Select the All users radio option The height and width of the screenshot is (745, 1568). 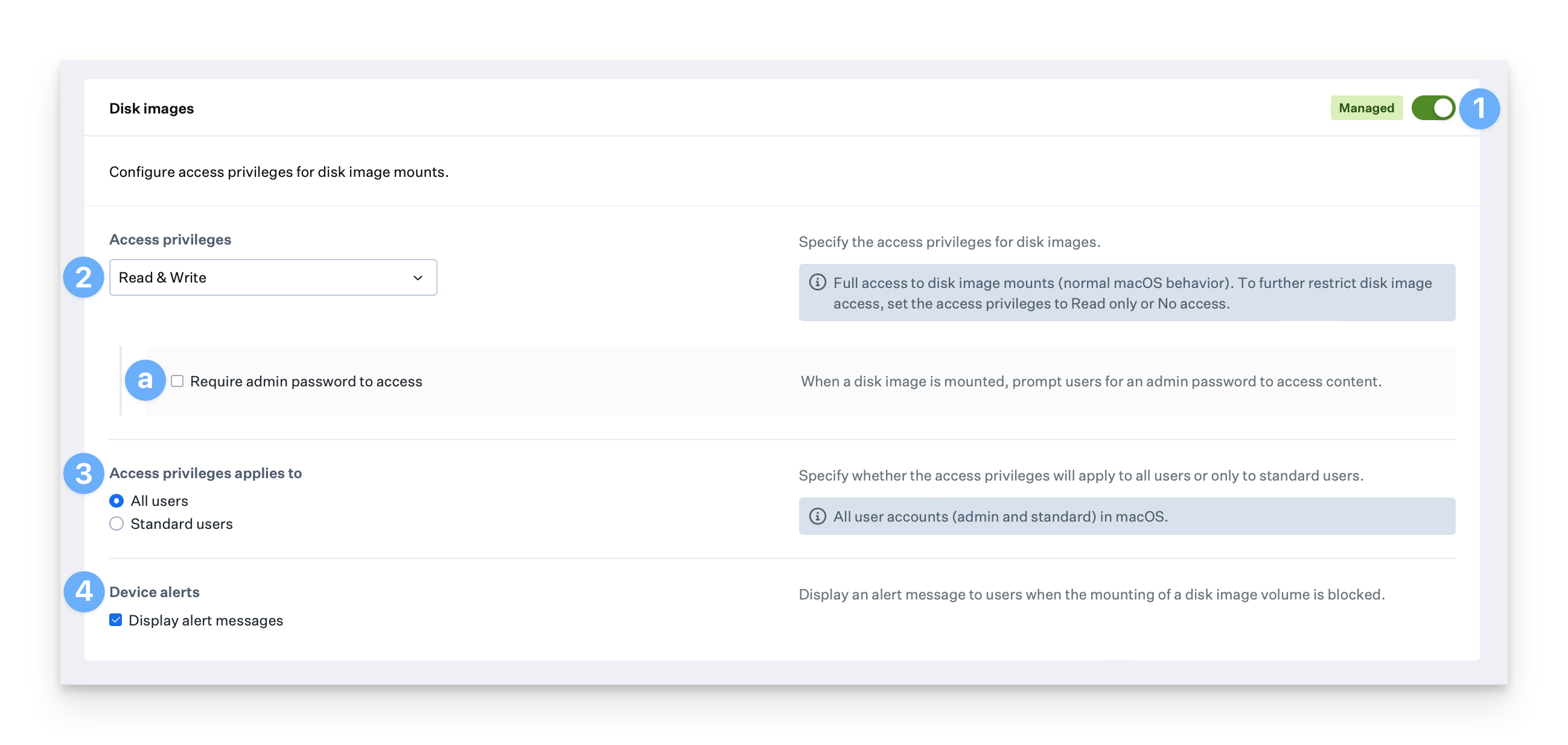(x=116, y=501)
